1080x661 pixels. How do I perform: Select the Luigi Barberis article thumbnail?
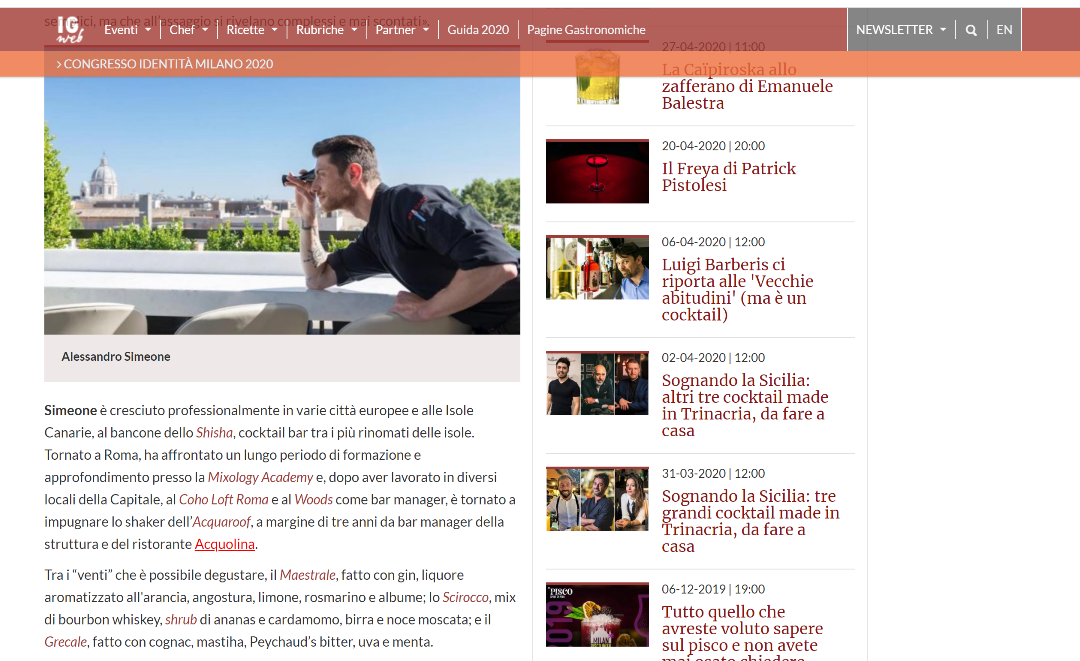click(597, 267)
